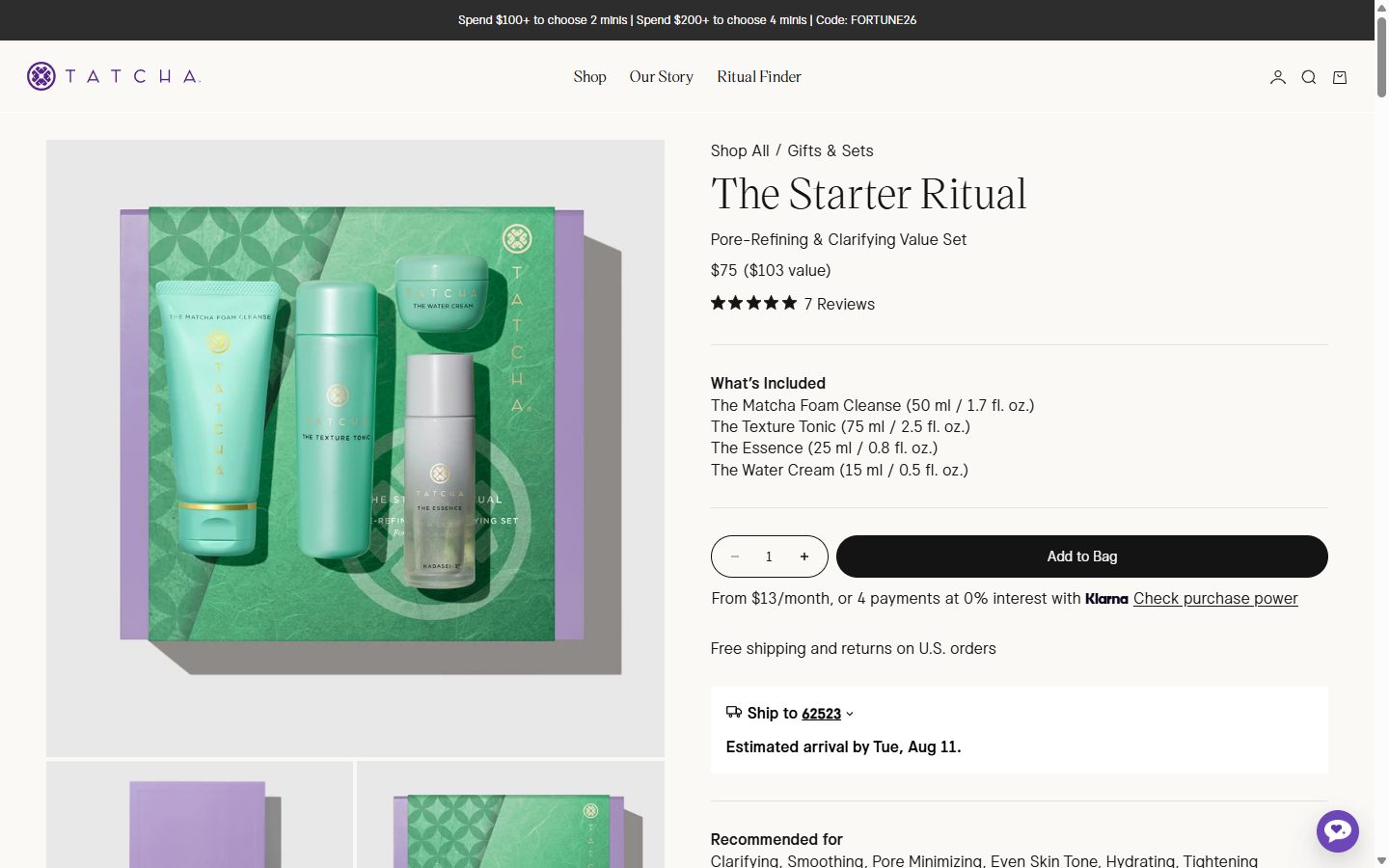Click the quantity field showing 1

click(769, 556)
